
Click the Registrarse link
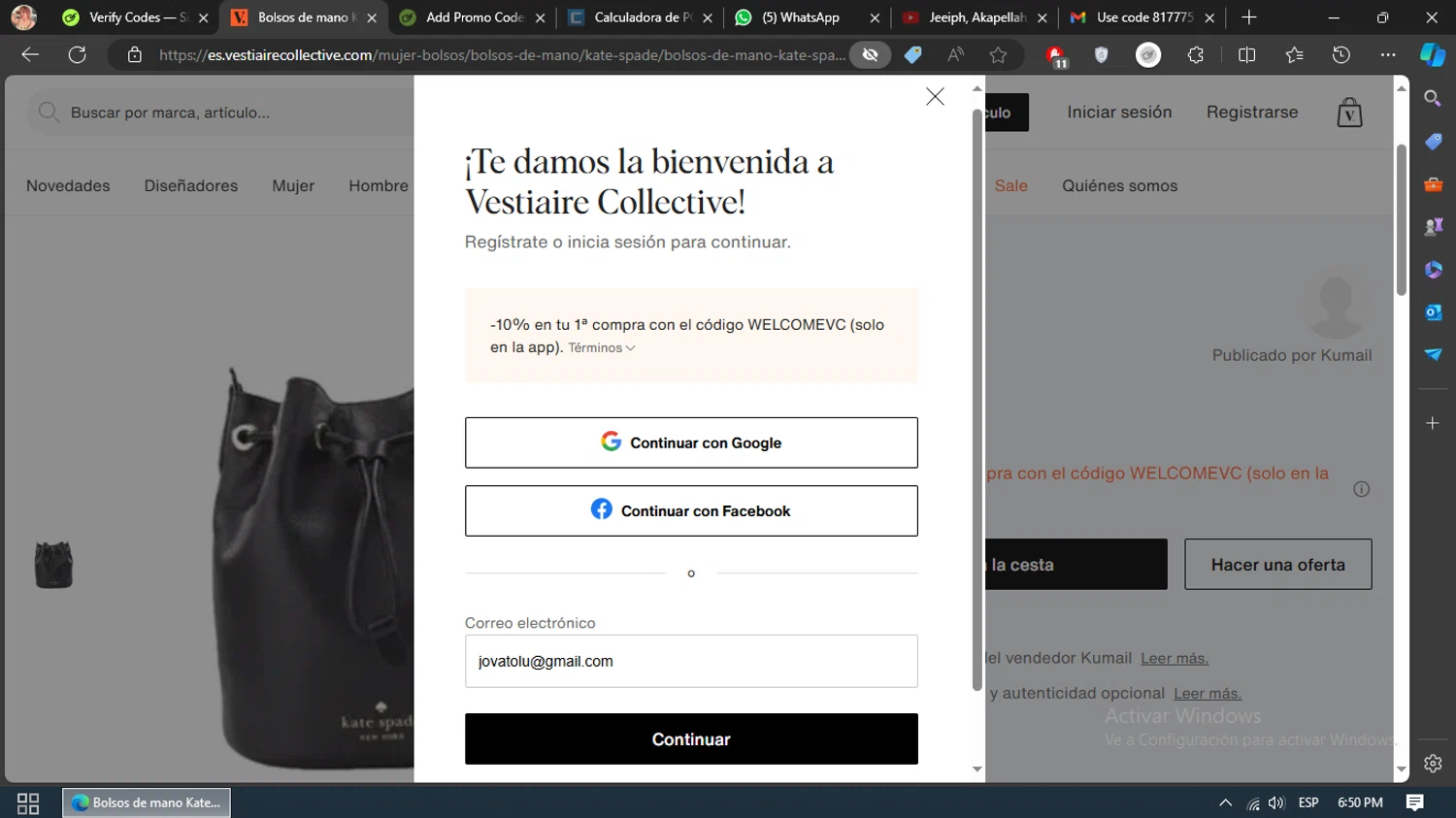(x=1252, y=112)
